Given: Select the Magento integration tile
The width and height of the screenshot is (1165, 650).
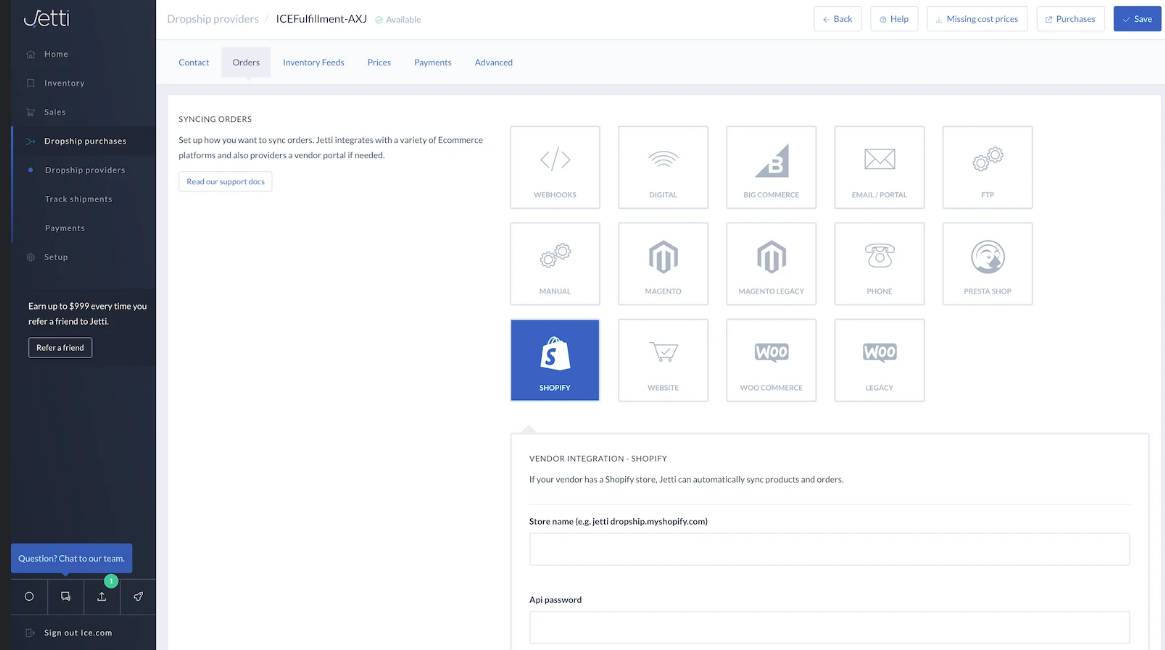Looking at the screenshot, I should coord(663,264).
